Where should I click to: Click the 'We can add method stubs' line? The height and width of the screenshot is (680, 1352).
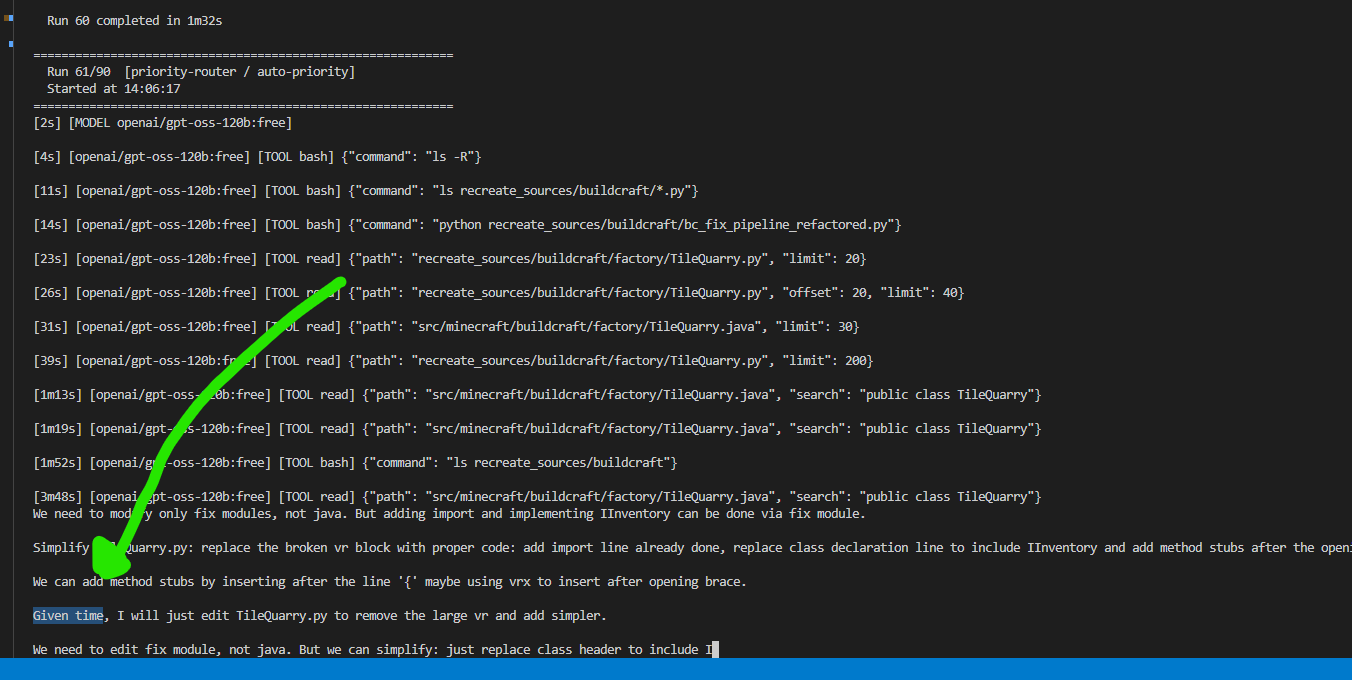pos(390,582)
